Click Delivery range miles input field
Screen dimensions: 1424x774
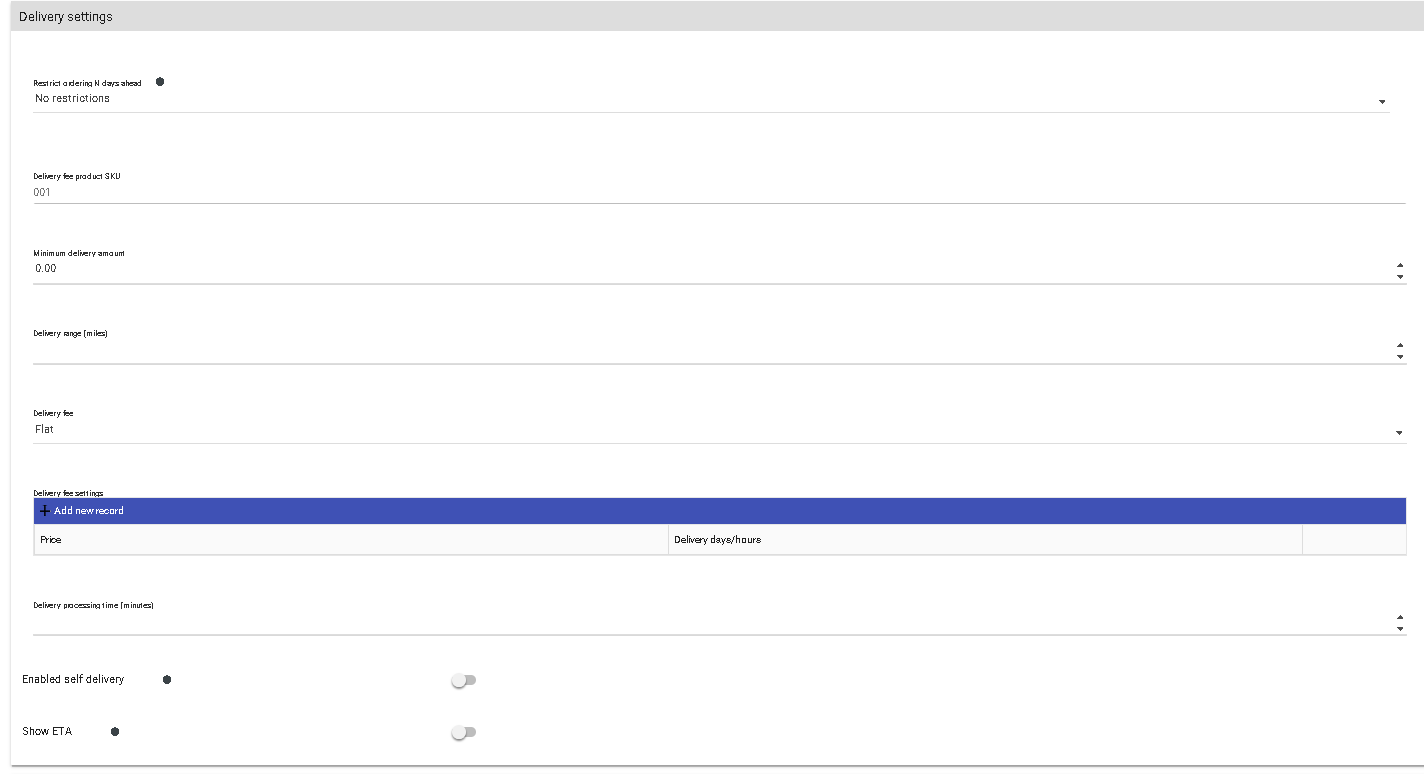pos(713,350)
